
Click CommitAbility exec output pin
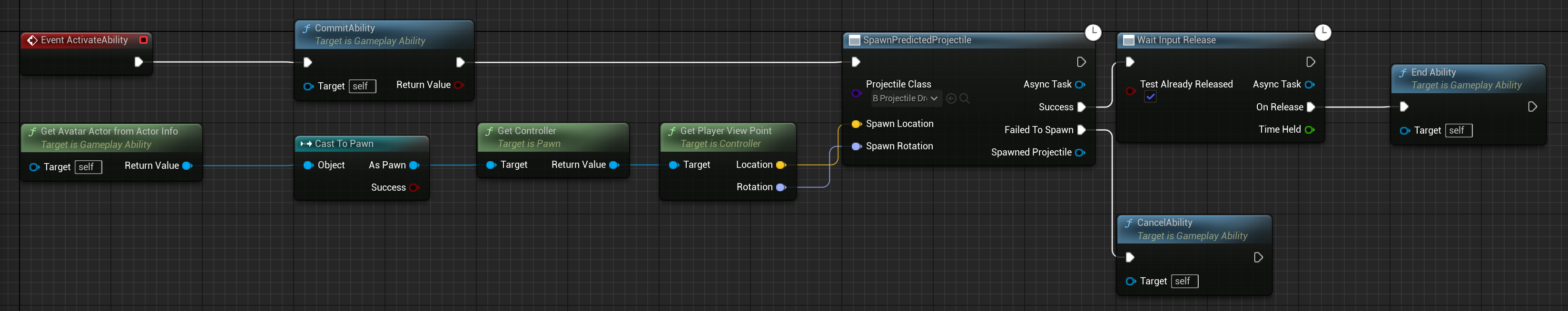461,62
